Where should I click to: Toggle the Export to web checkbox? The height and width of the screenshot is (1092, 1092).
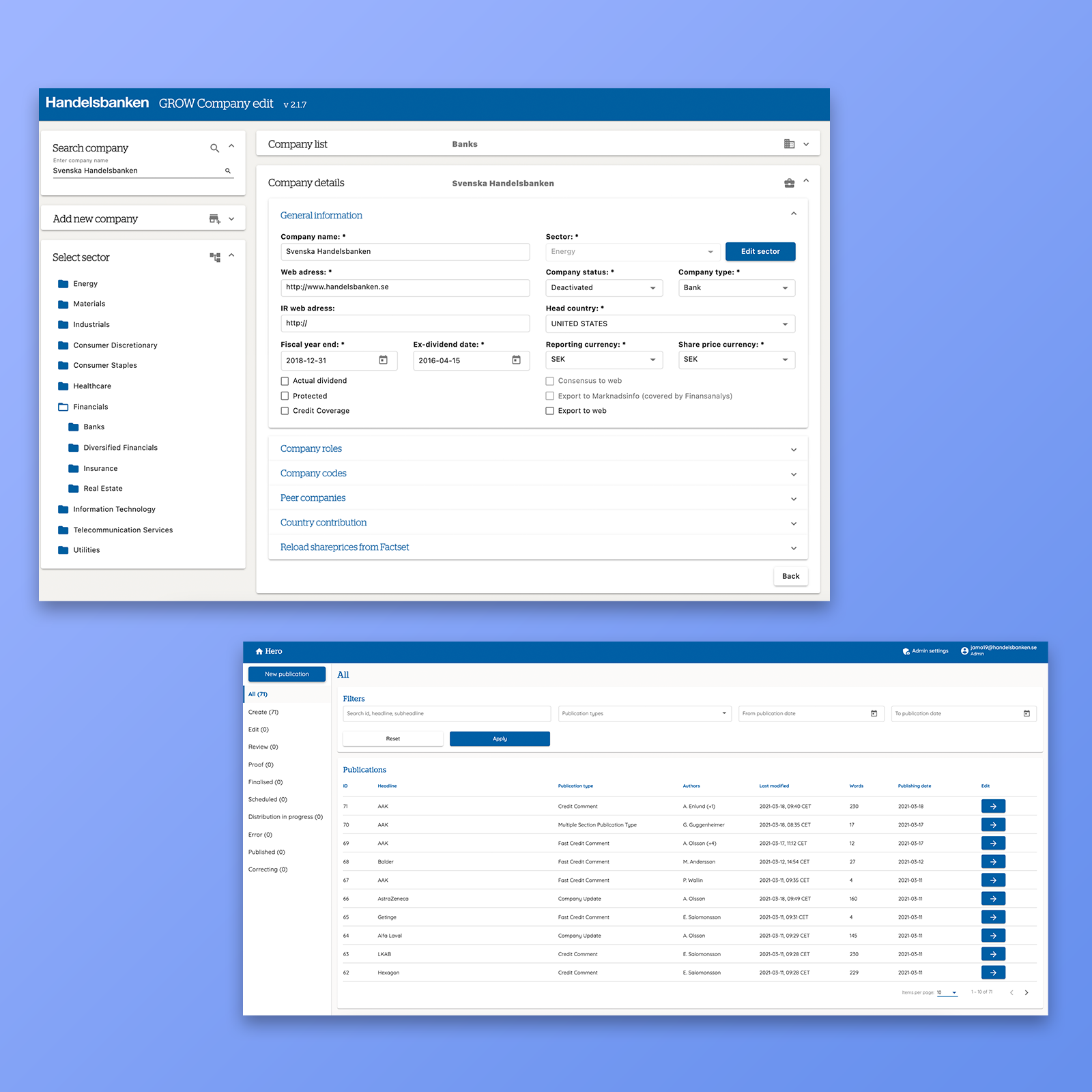coord(549,412)
